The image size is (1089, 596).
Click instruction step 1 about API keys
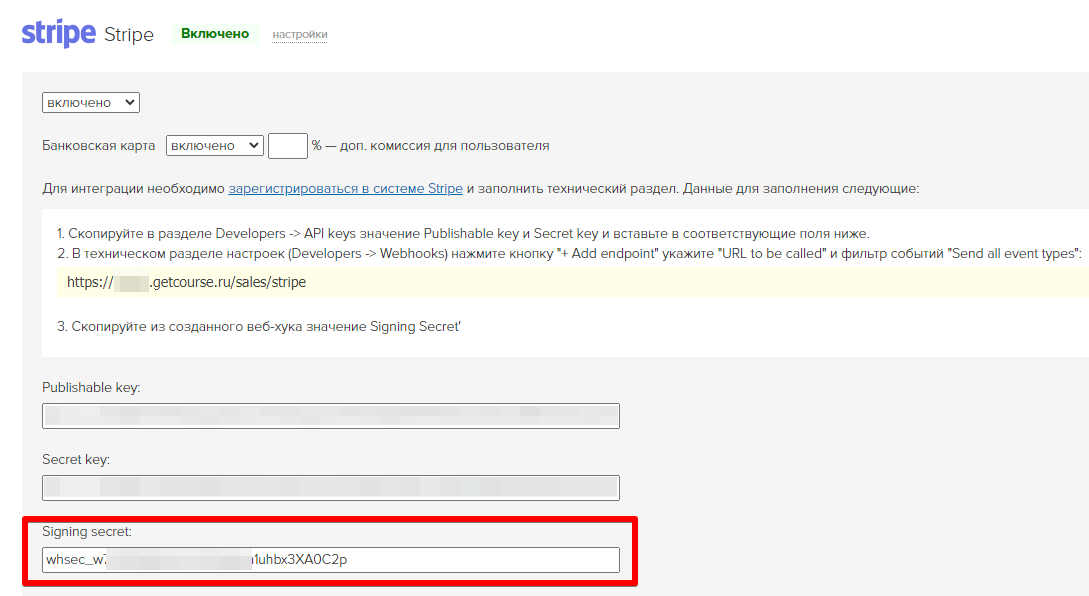point(463,233)
